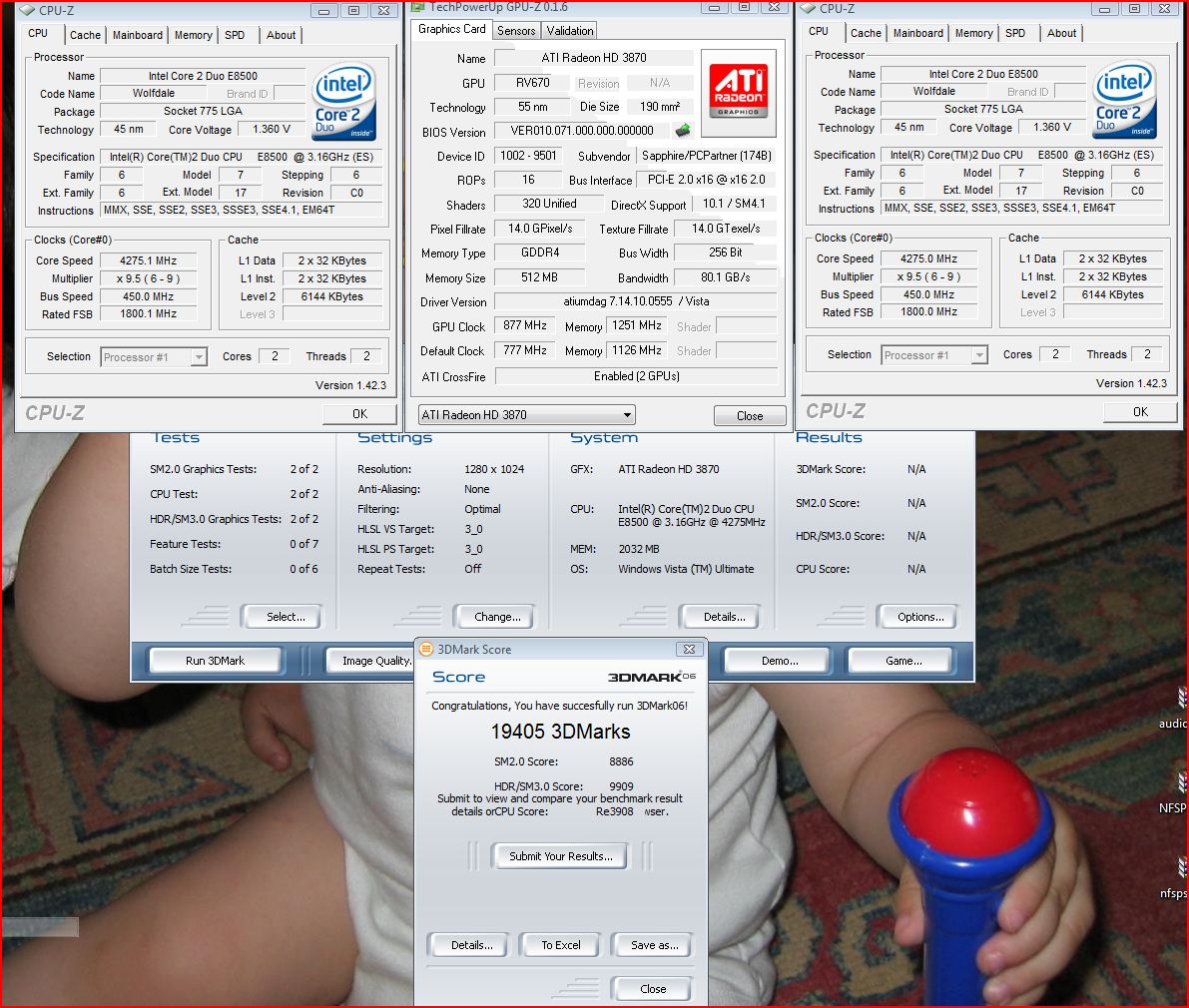Click the Intel Core 2 Duo logo in right CPU-Z window
Image resolution: width=1189 pixels, height=1008 pixels.
click(1124, 99)
